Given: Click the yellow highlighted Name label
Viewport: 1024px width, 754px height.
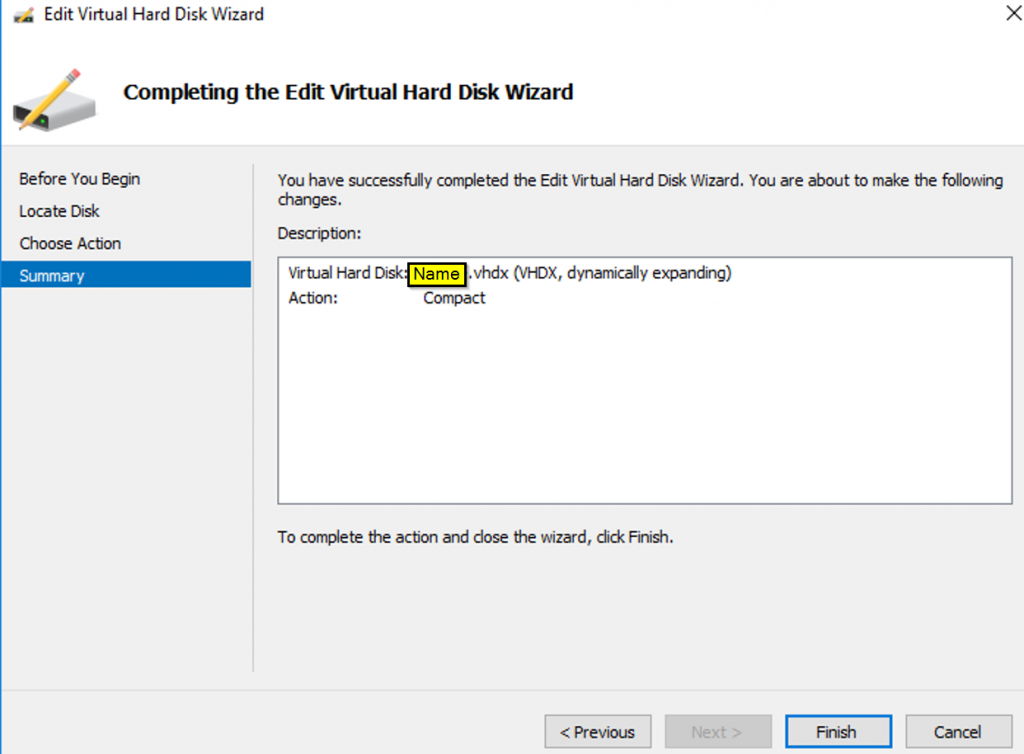Looking at the screenshot, I should (436, 273).
